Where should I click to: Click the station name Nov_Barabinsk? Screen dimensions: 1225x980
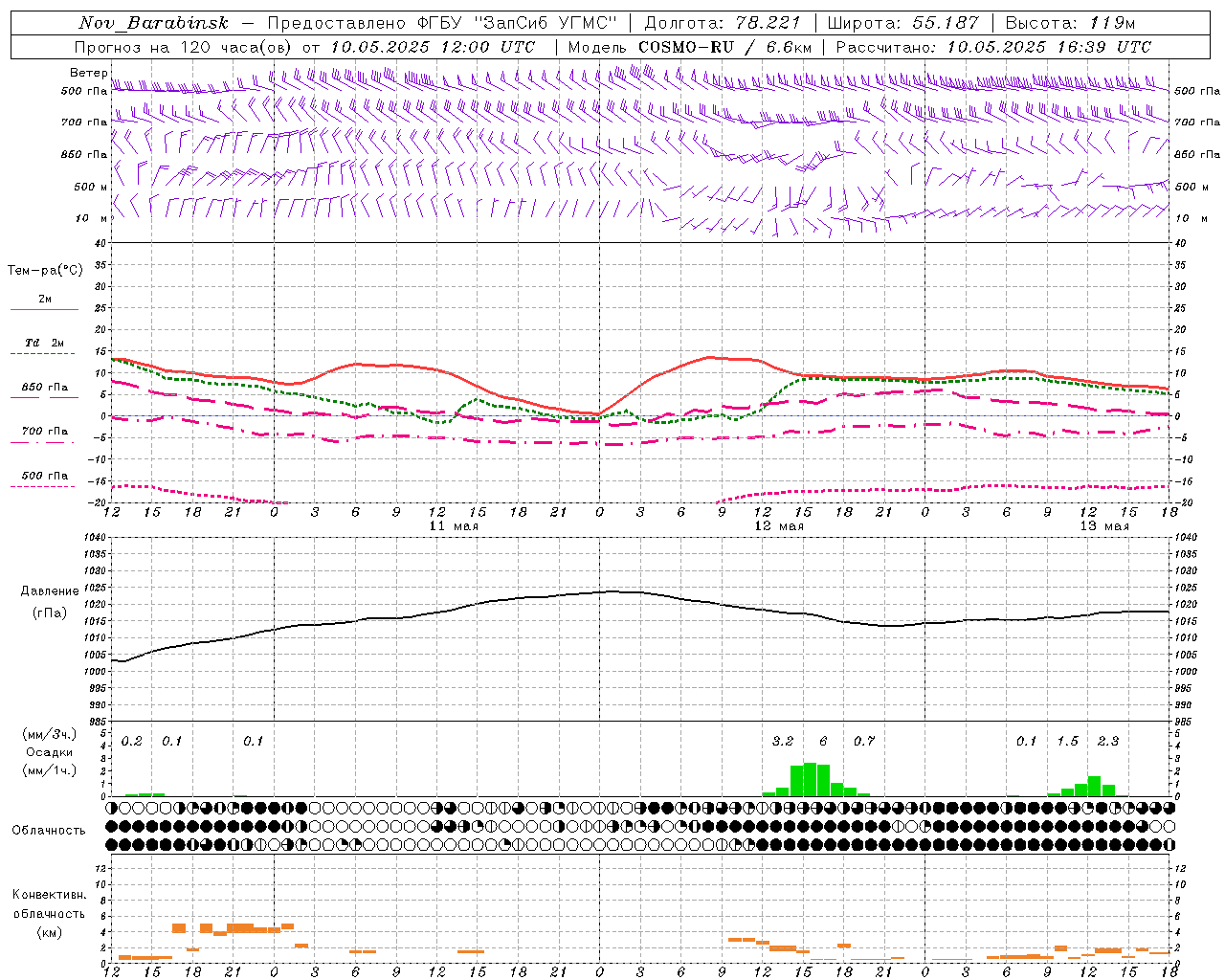tap(151, 23)
